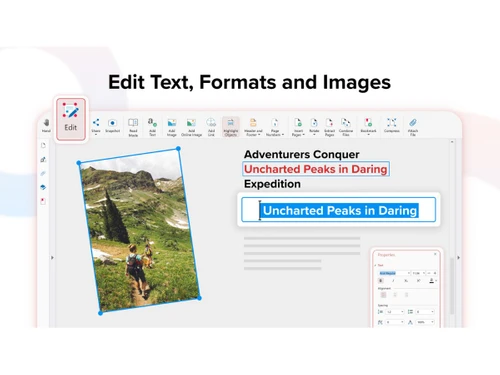Screen dimensions: 500x375
Task: Toggle Subscript formatting in Properties
Action: [406, 281]
